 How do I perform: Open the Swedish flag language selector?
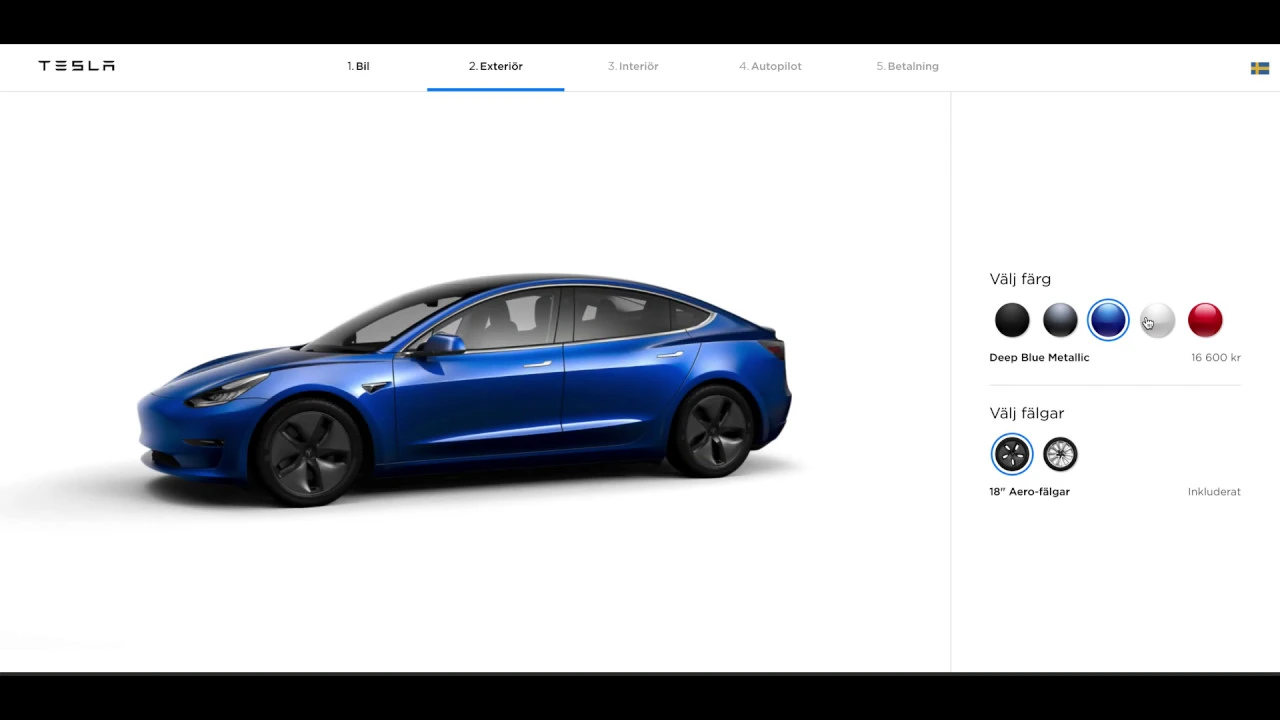click(1260, 68)
